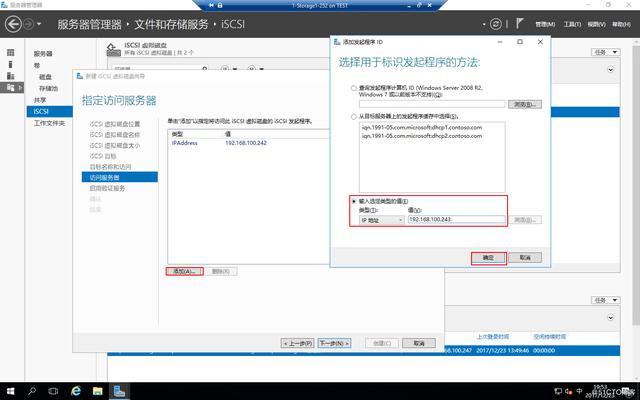Click the magnifier icon in the filter box
The height and width of the screenshot is (400, 640).
coord(204,68)
